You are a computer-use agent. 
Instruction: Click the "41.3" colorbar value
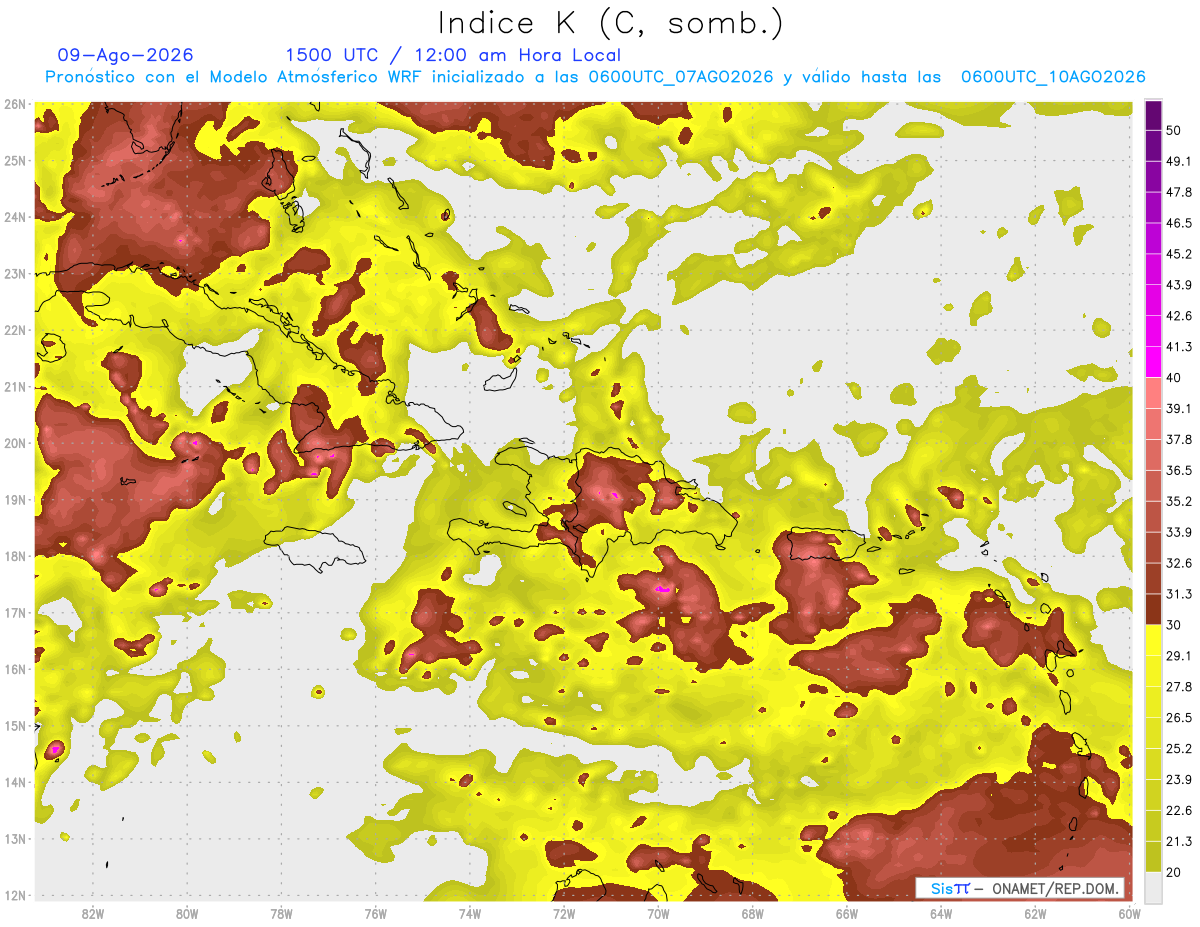pos(1178,347)
